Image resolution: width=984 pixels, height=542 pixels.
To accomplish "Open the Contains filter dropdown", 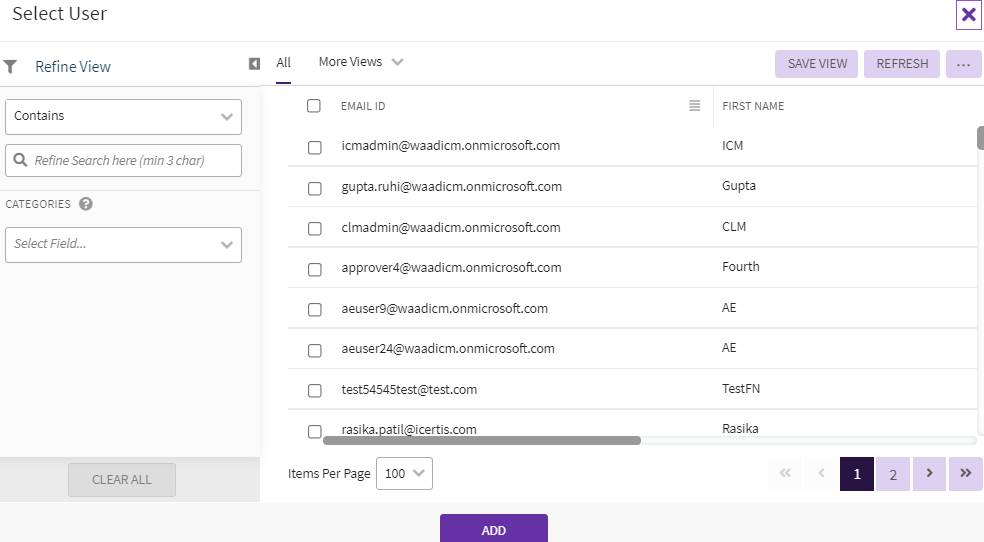I will [123, 116].
